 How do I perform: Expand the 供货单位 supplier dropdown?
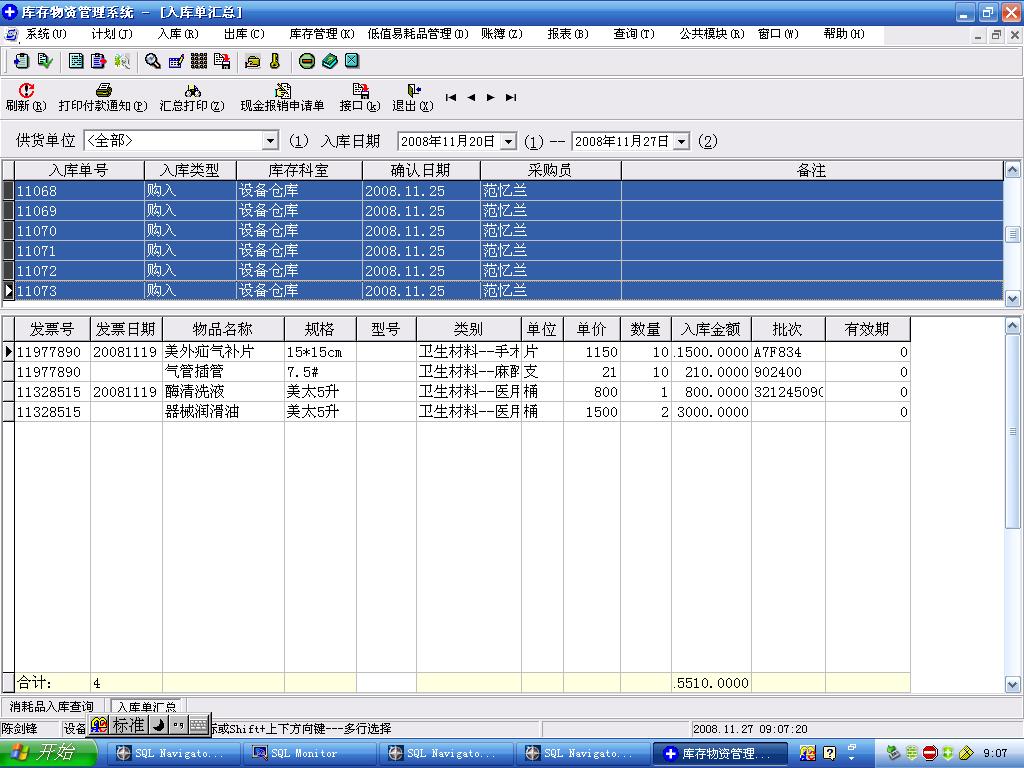point(270,140)
